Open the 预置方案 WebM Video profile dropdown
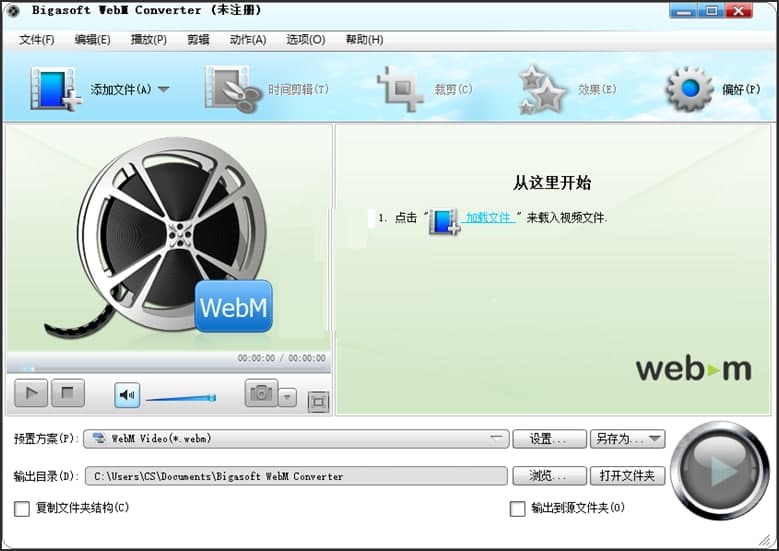The width and height of the screenshot is (779, 551). click(x=296, y=439)
